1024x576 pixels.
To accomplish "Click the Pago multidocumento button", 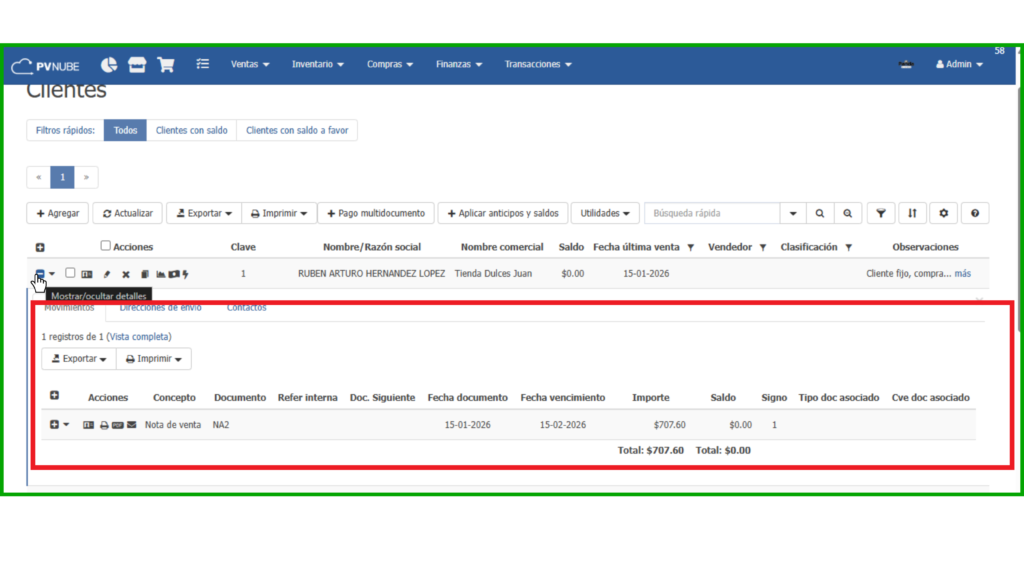I will 376,213.
